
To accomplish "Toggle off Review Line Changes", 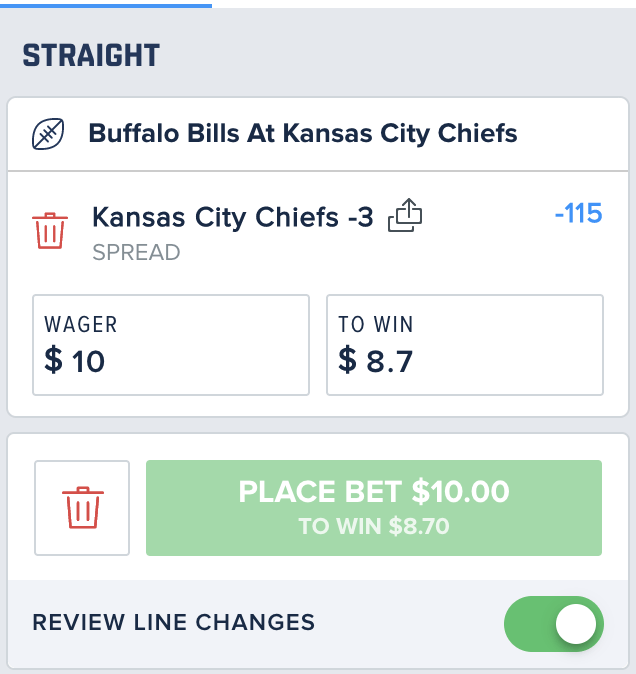I will (x=553, y=623).
